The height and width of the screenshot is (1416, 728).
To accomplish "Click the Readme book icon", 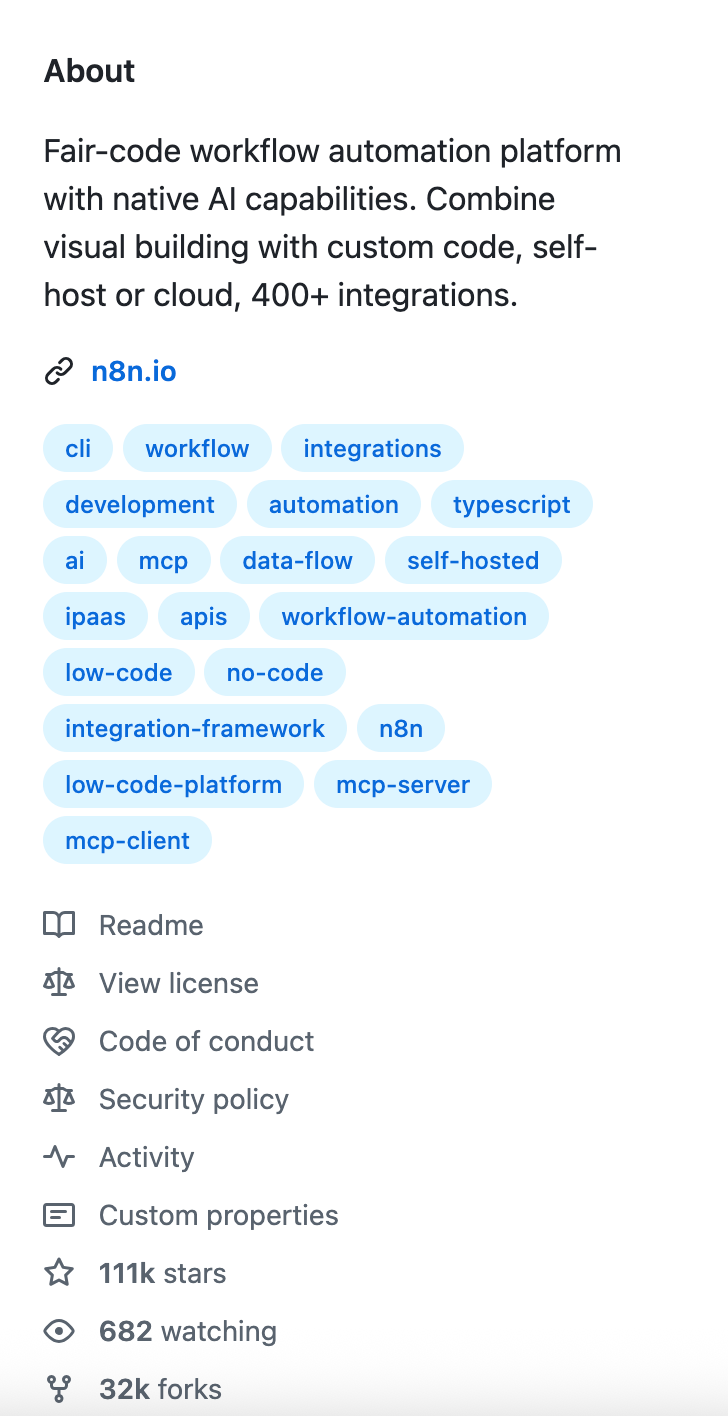I will [59, 925].
